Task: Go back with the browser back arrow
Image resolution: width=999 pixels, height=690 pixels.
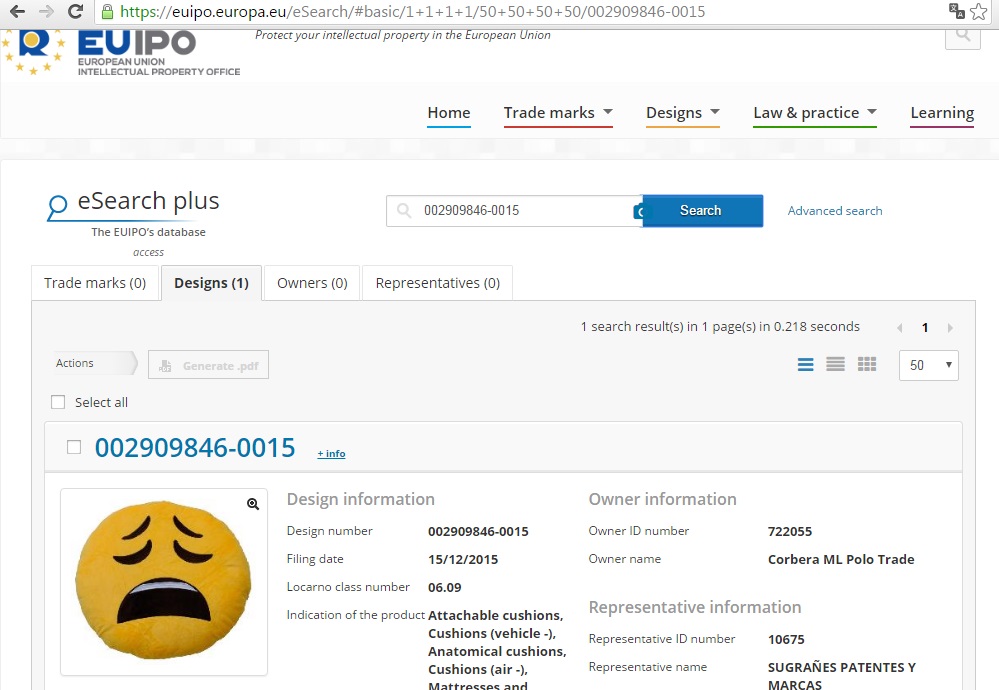Action: 17,11
